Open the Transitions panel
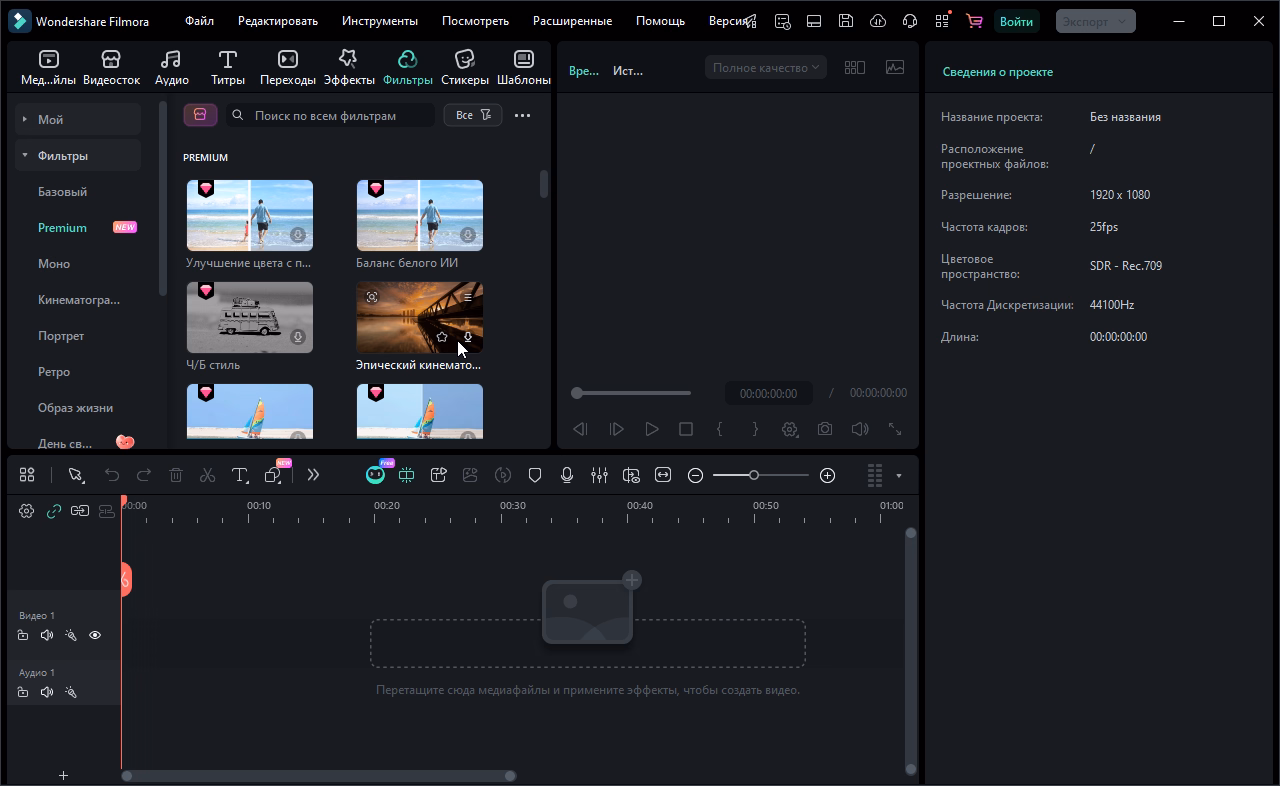 coord(287,67)
